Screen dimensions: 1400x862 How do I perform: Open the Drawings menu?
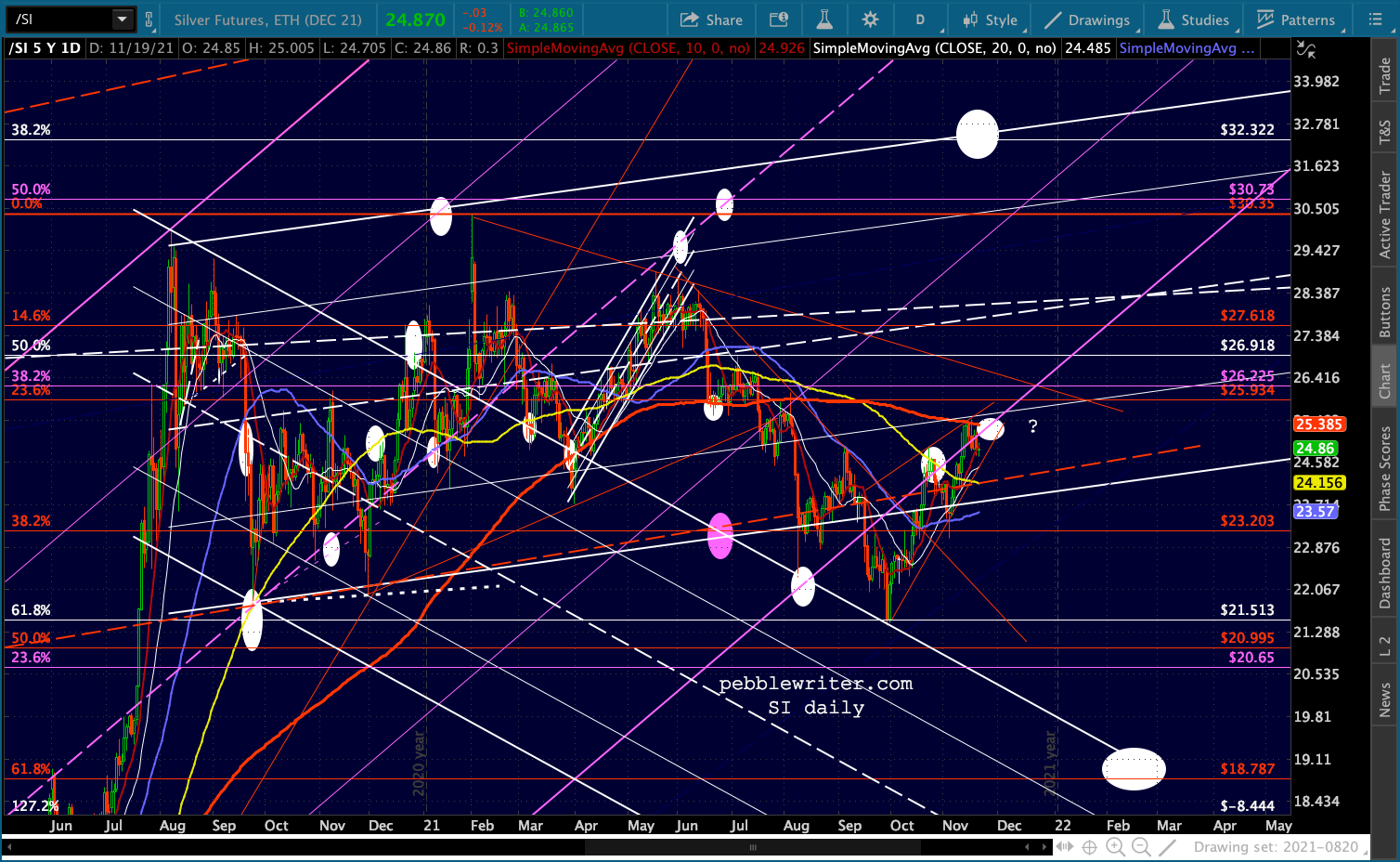pyautogui.click(x=1087, y=20)
